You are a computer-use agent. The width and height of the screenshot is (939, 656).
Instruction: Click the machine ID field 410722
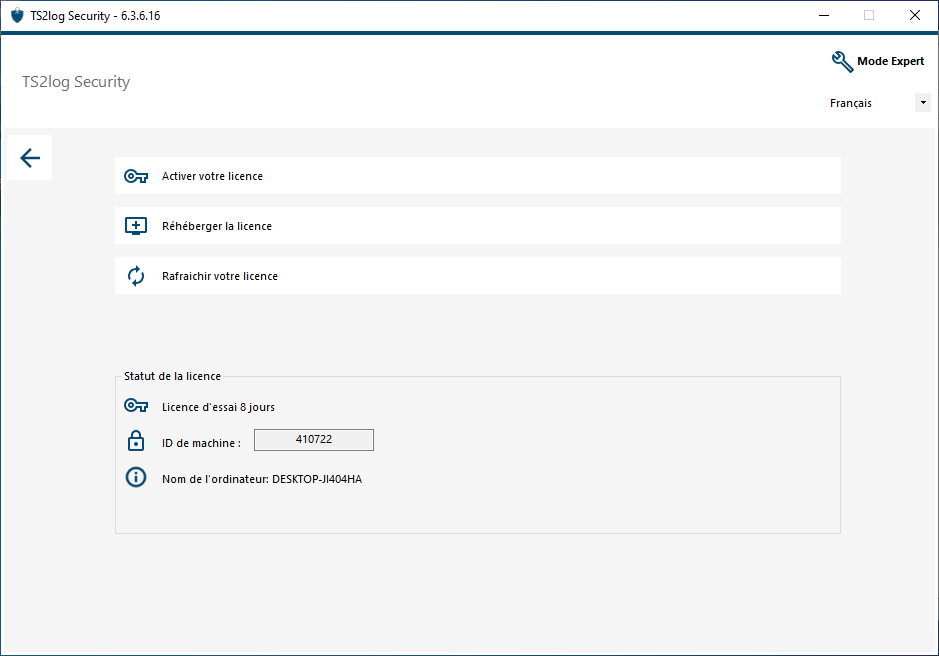314,440
